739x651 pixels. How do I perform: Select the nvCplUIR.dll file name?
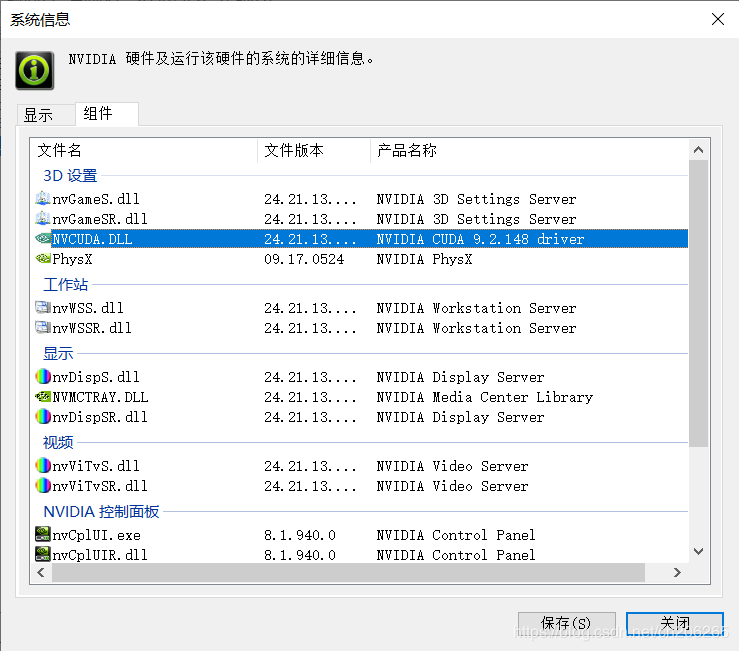click(x=100, y=555)
